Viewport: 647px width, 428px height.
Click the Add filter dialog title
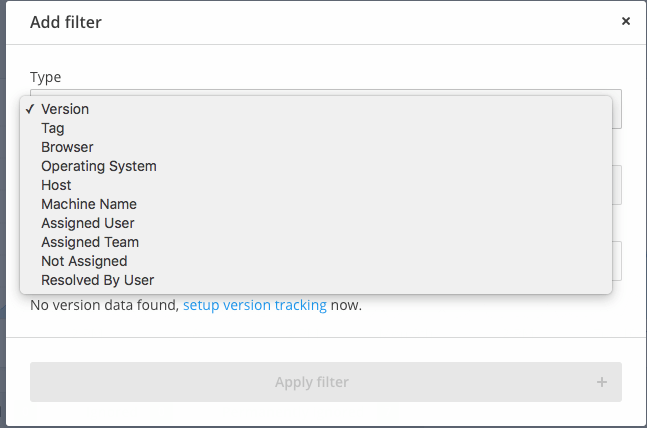66,21
